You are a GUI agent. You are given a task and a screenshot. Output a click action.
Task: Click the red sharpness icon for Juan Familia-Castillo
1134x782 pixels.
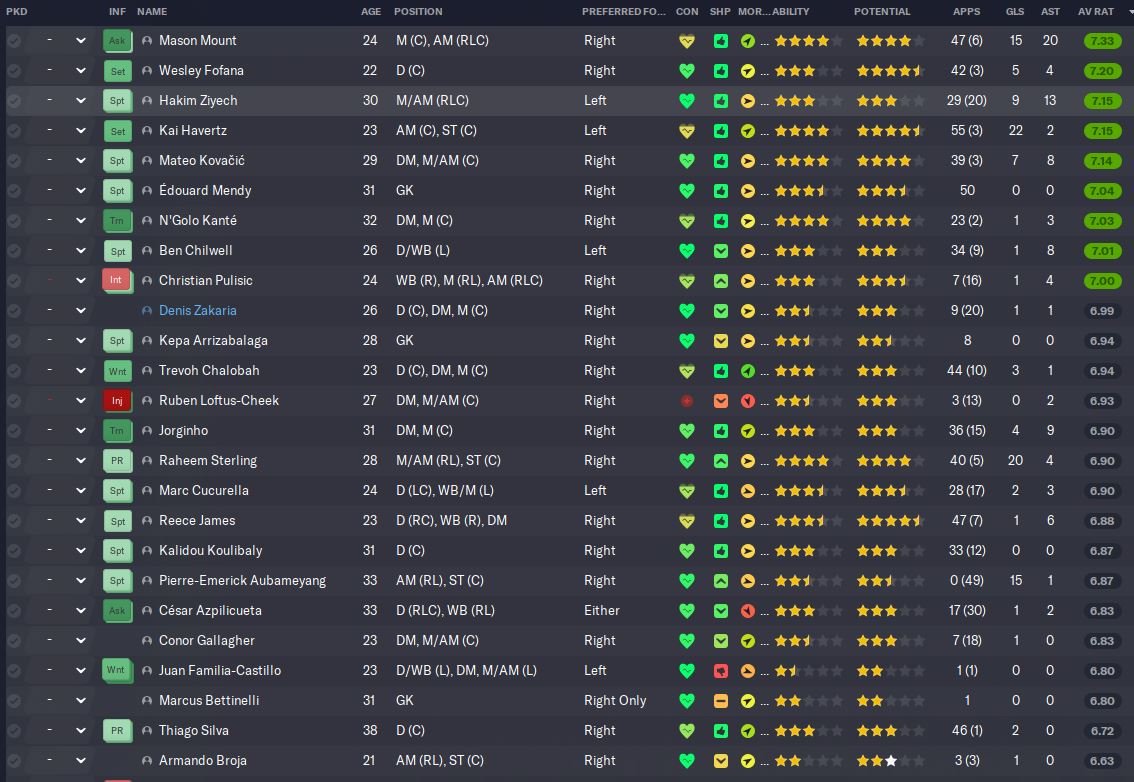(721, 671)
